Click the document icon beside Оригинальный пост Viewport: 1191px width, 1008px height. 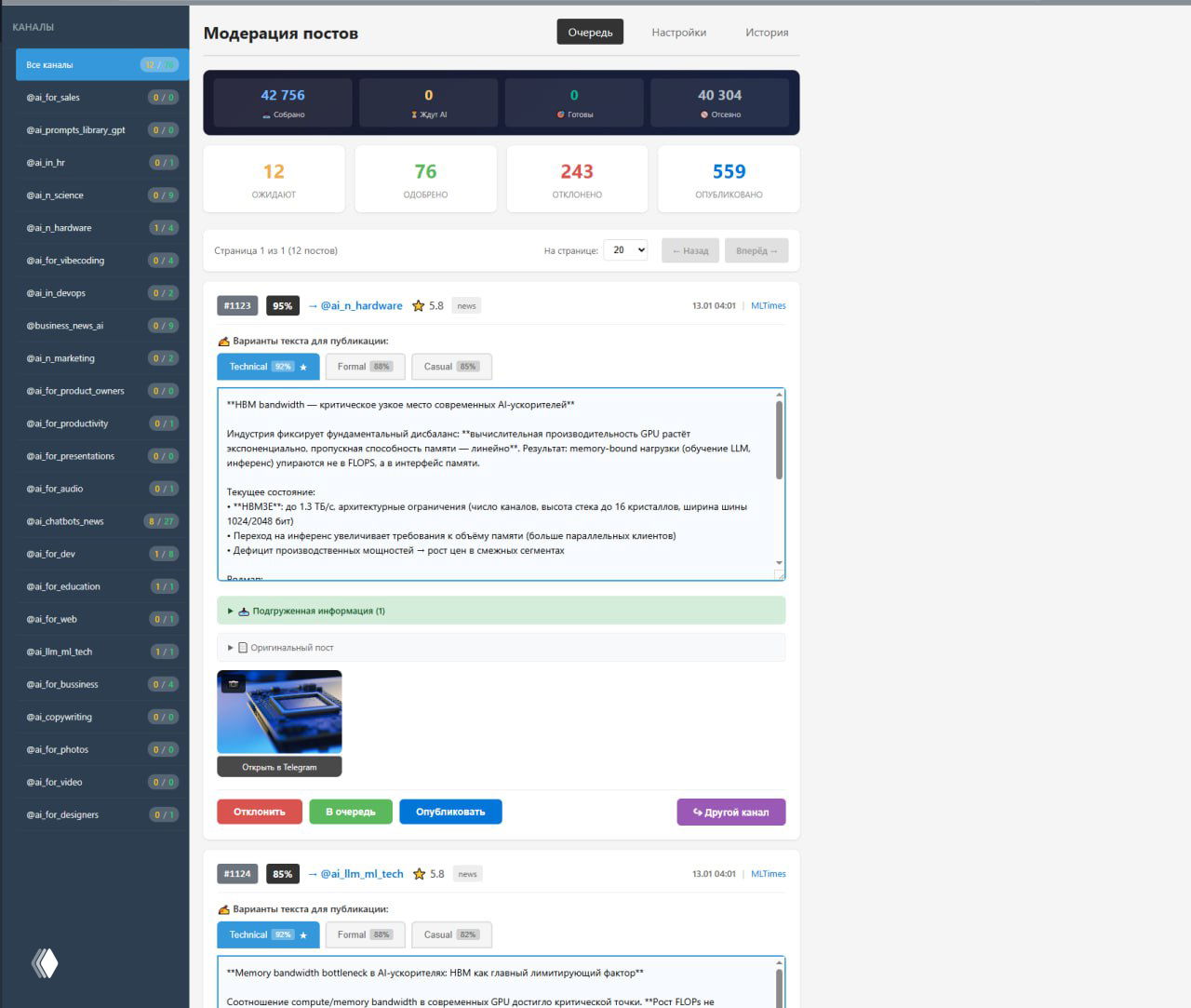point(243,647)
